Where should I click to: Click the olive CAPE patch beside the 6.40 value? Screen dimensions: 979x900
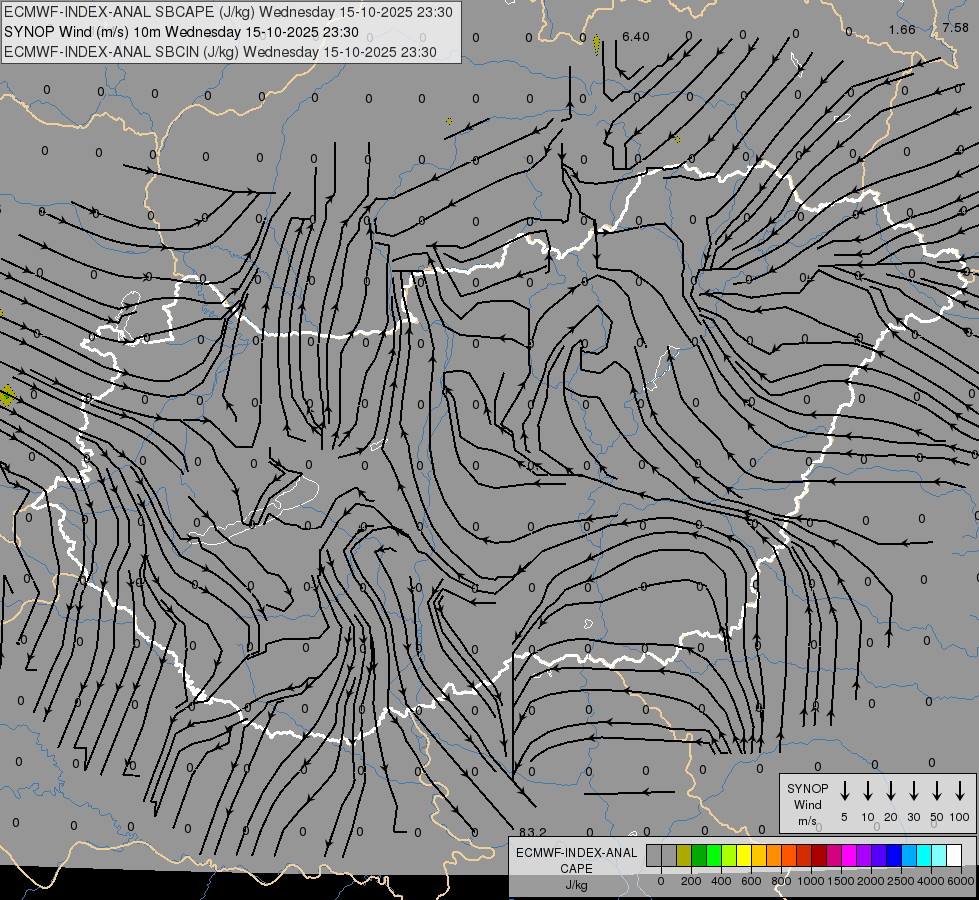tap(597, 44)
